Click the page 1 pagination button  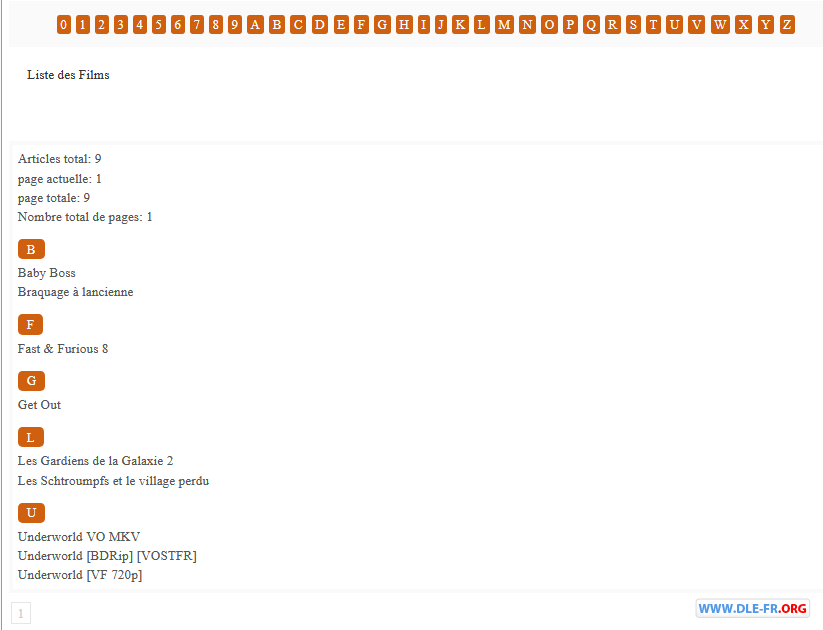click(21, 613)
